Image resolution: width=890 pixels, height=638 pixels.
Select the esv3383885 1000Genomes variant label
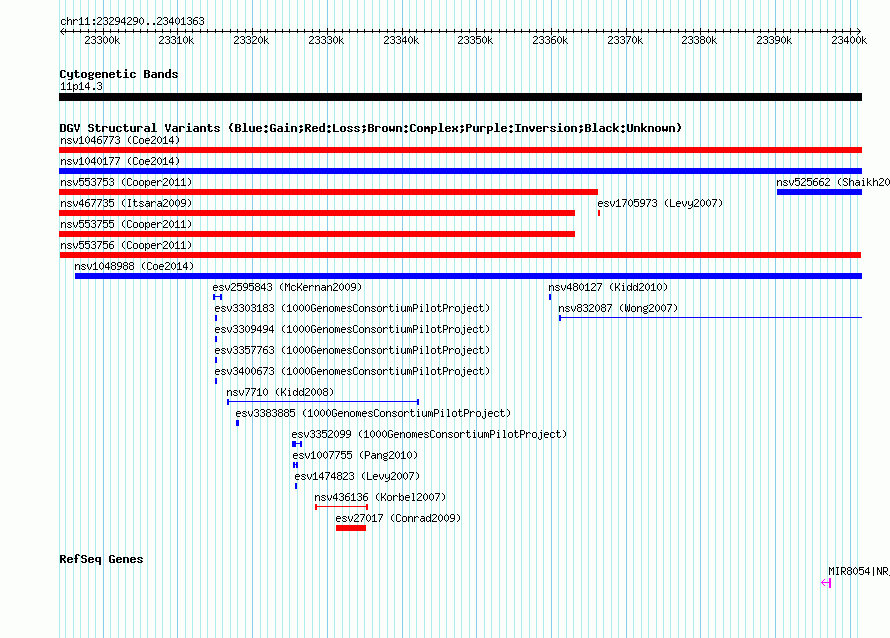(x=373, y=413)
